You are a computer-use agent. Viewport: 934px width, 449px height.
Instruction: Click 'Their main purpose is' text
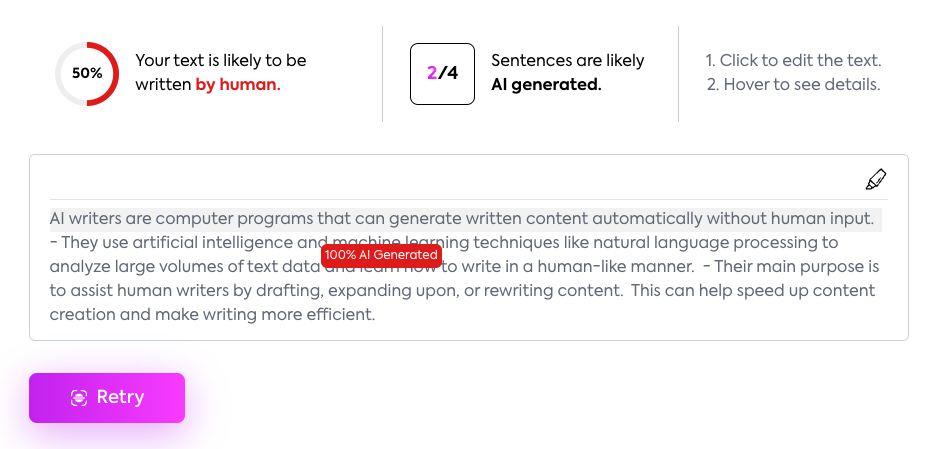pyautogui.click(x=796, y=267)
